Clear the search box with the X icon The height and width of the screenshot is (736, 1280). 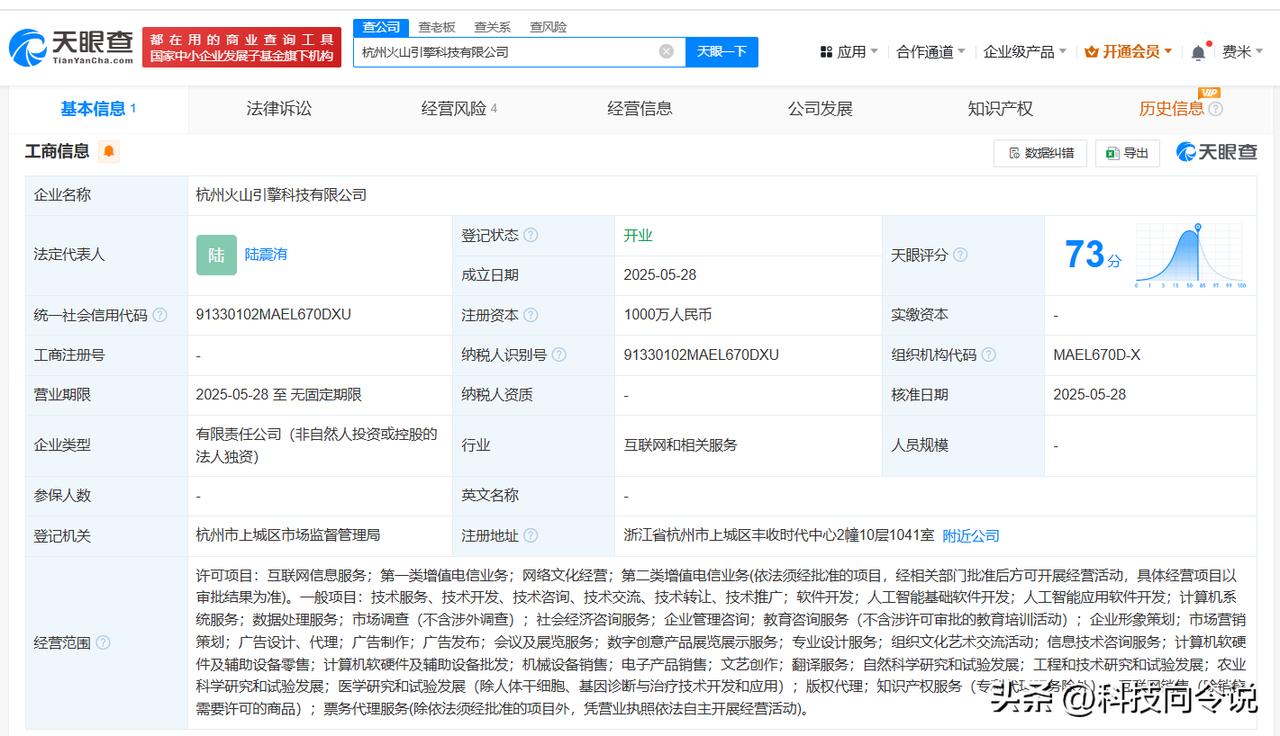coord(666,52)
